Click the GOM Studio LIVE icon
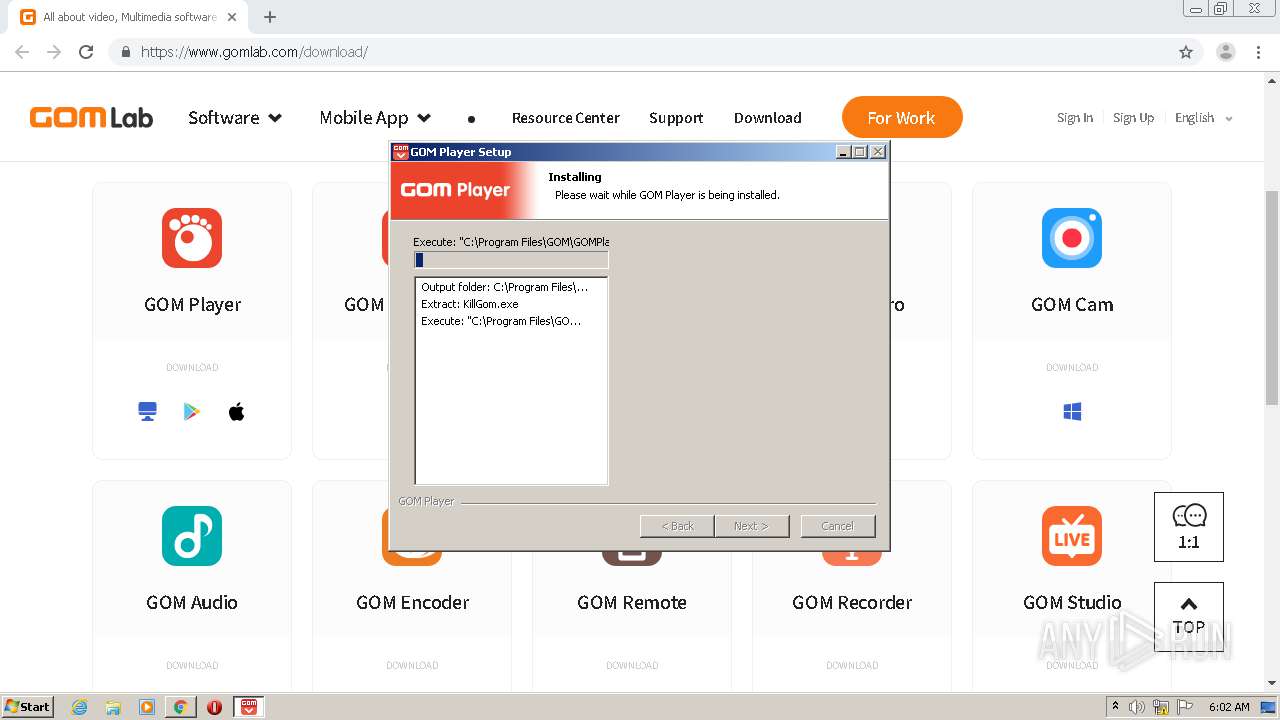This screenshot has height=720, width=1280. (1072, 536)
